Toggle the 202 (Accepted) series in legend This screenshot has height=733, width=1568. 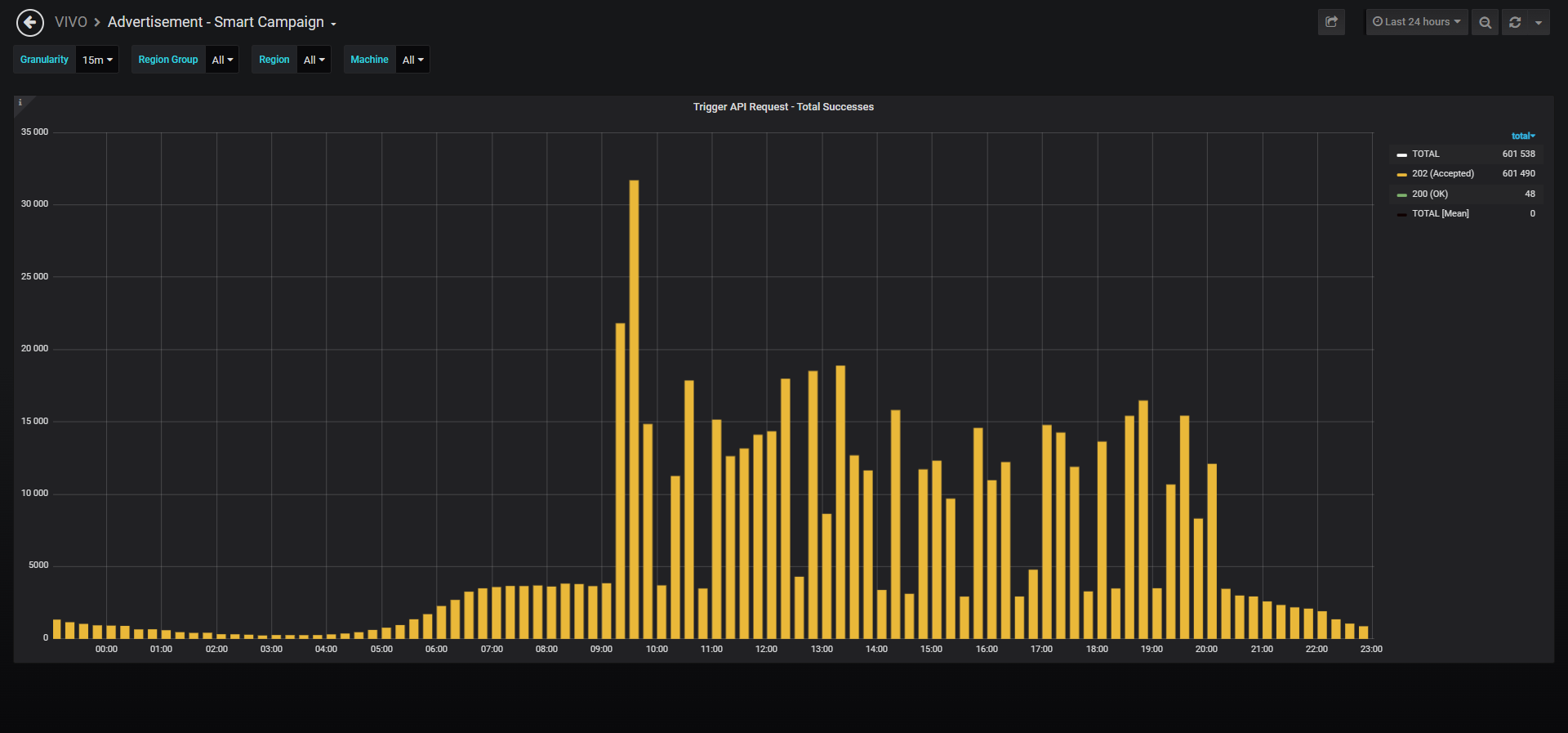coord(1443,173)
